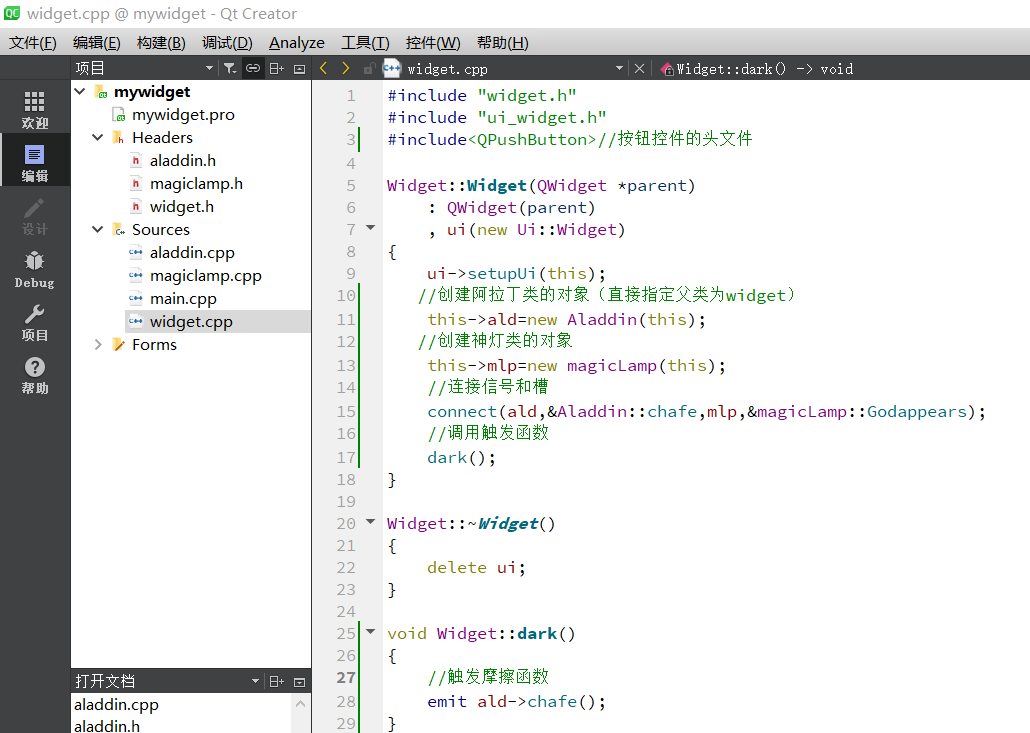Collapse the Headers folder
Screen dimensions: 1030x733
(x=98, y=137)
